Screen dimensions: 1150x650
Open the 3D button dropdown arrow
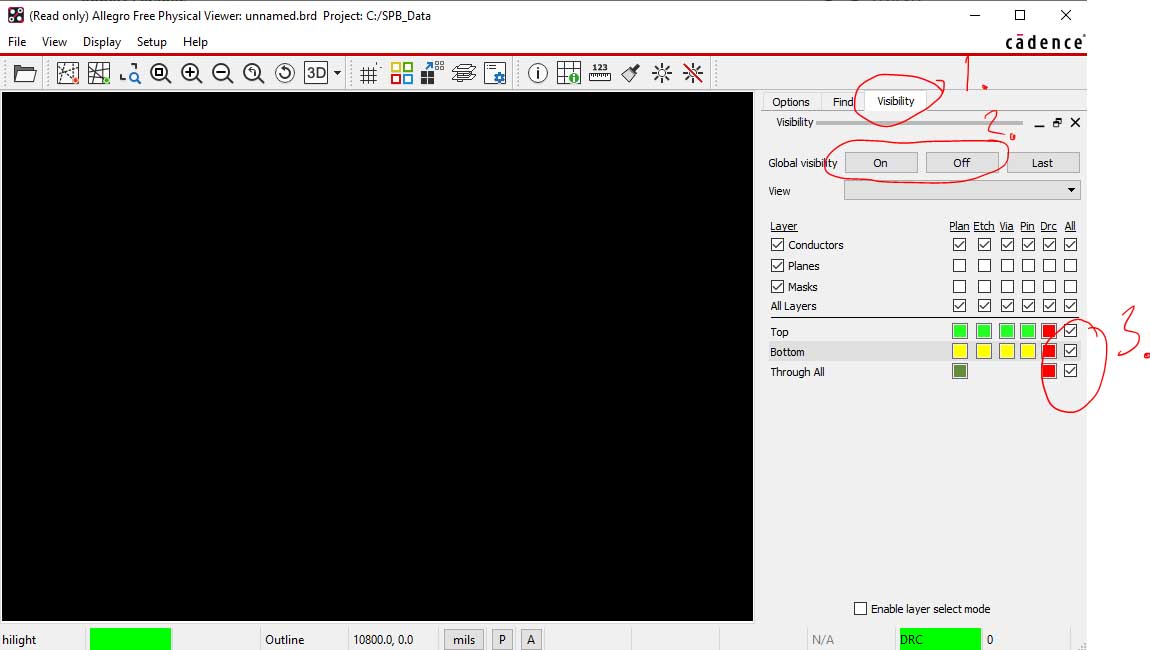(337, 73)
